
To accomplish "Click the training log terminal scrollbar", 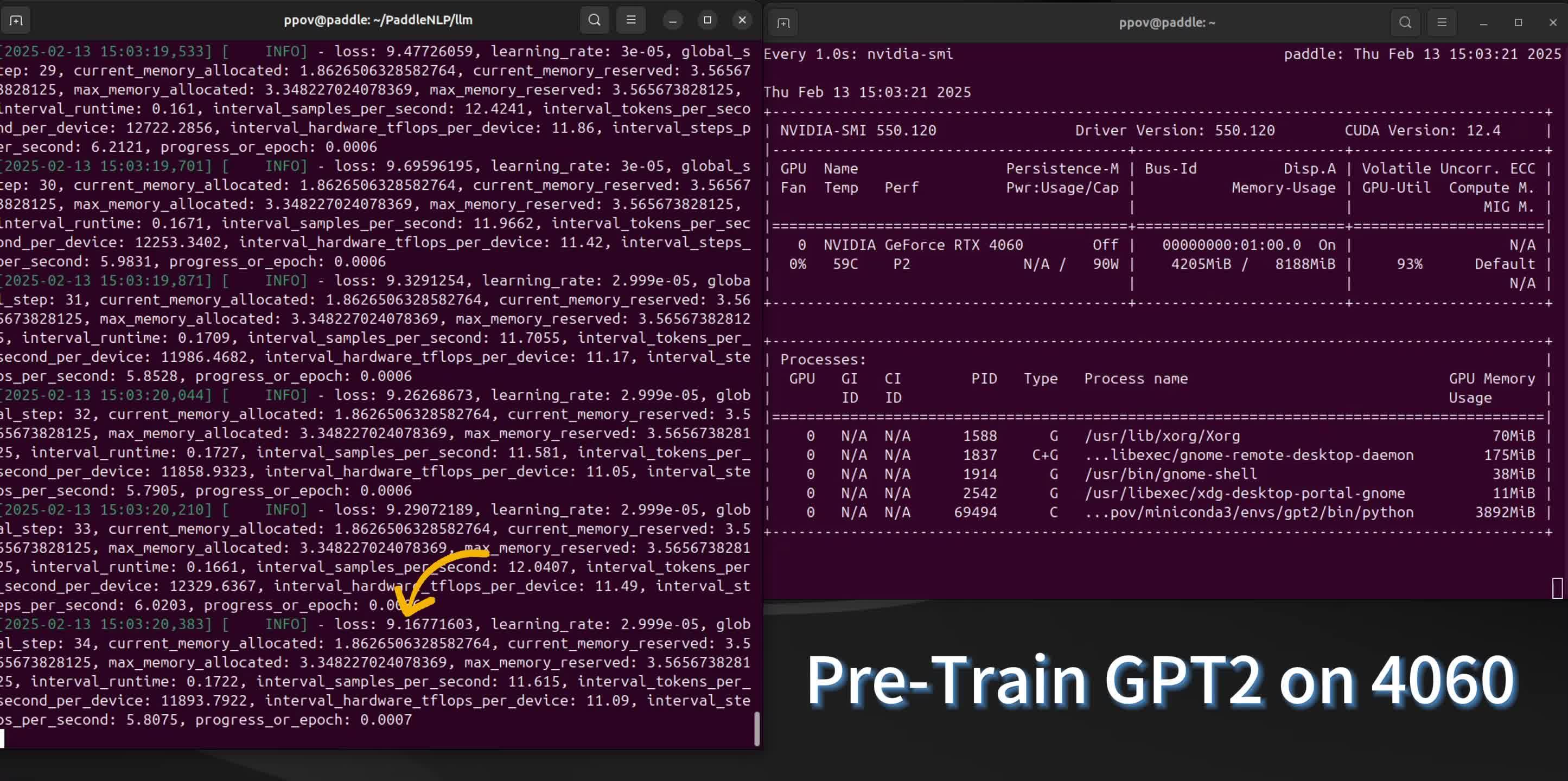I will [757, 728].
